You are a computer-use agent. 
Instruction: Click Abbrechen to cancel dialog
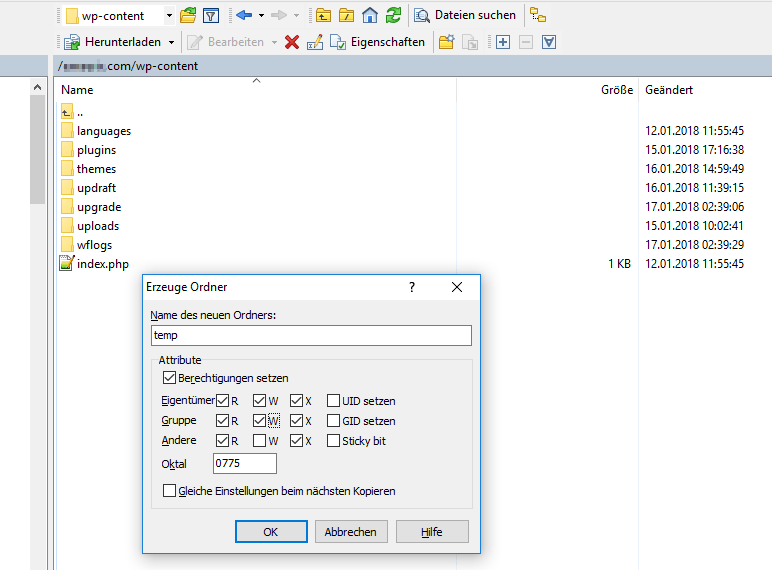pyautogui.click(x=351, y=532)
